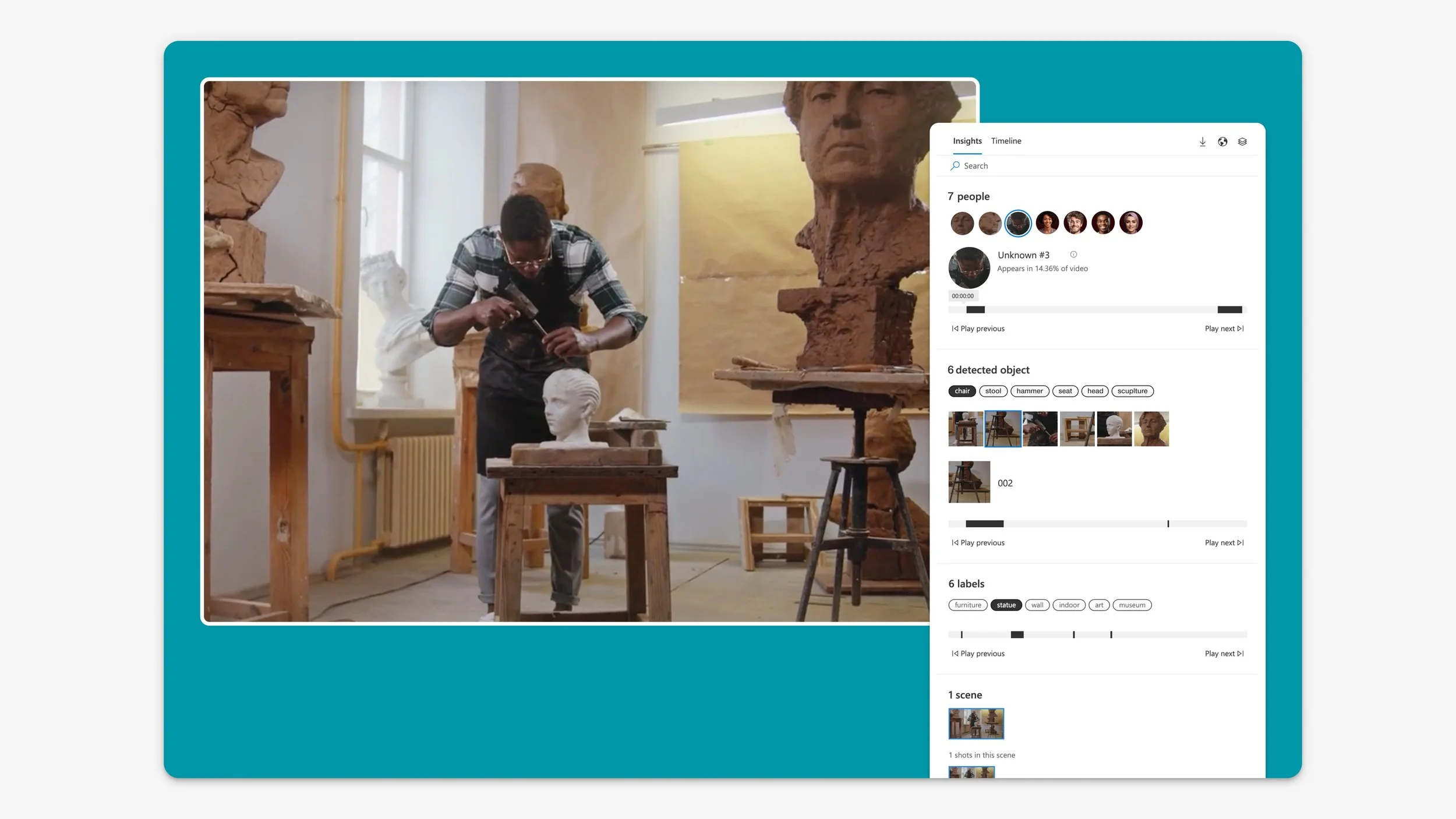Image resolution: width=1456 pixels, height=819 pixels.
Task: Open the view layers icon
Action: tap(1242, 142)
